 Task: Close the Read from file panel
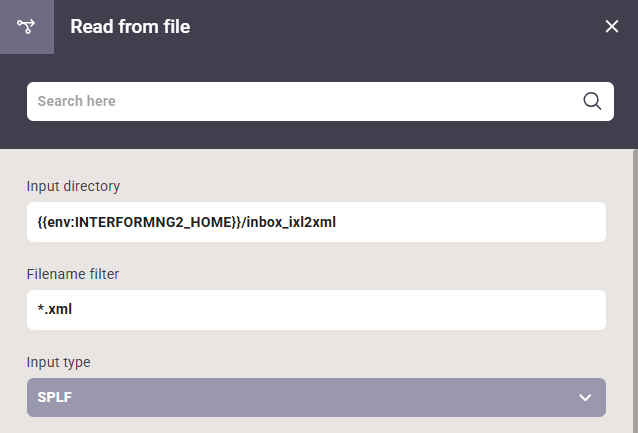tap(612, 26)
